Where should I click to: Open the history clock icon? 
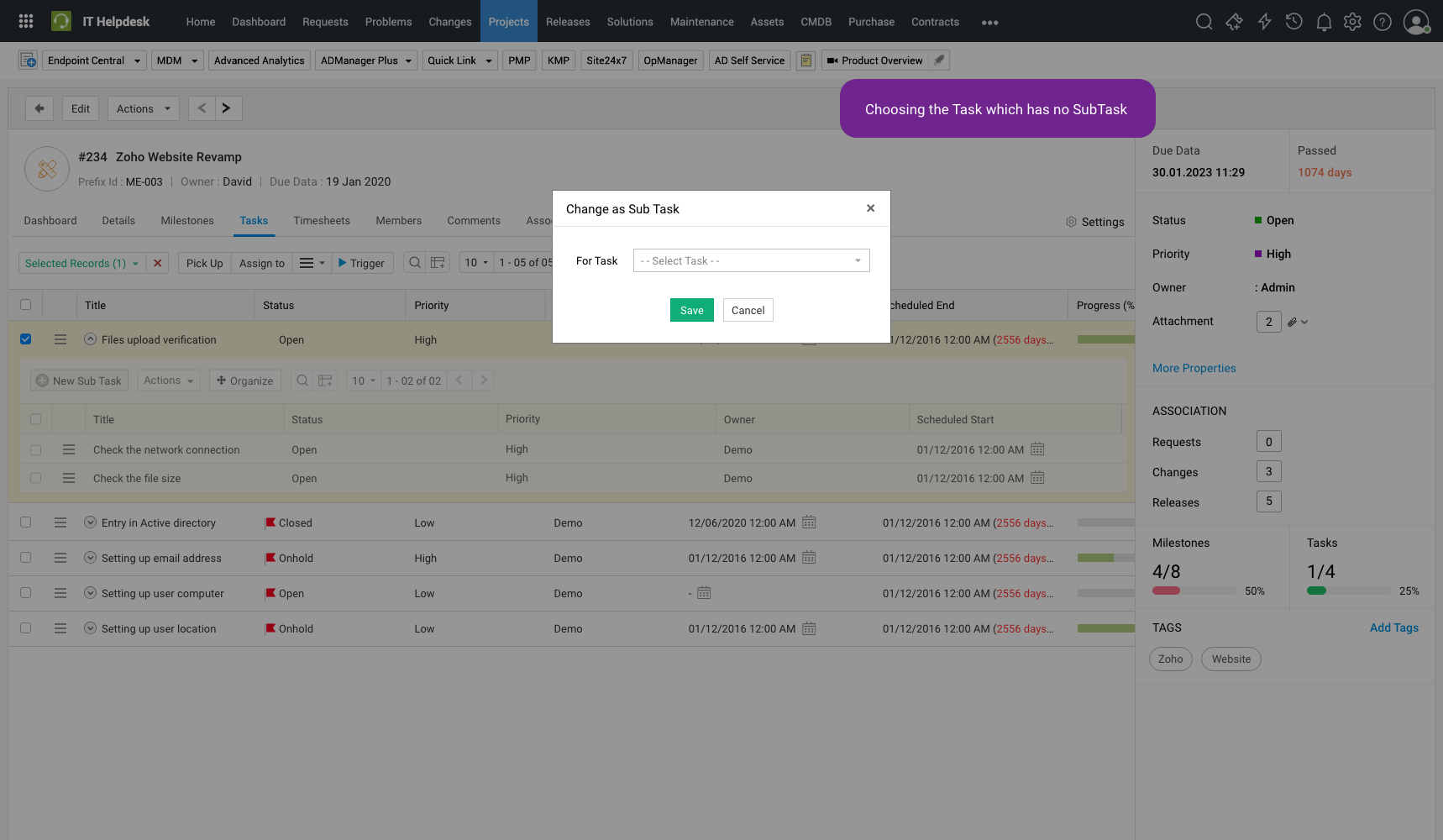click(x=1293, y=22)
